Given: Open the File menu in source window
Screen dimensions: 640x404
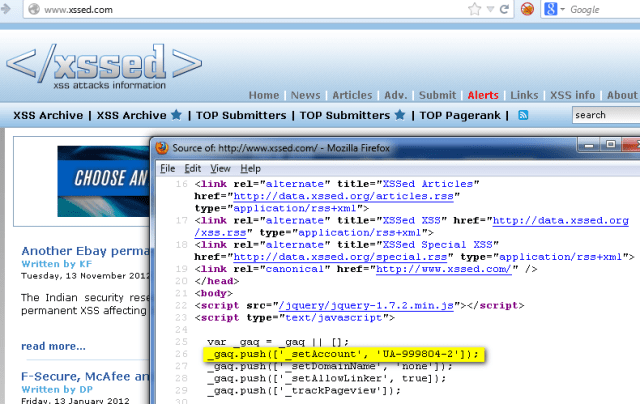Looking at the screenshot, I should point(167,169).
